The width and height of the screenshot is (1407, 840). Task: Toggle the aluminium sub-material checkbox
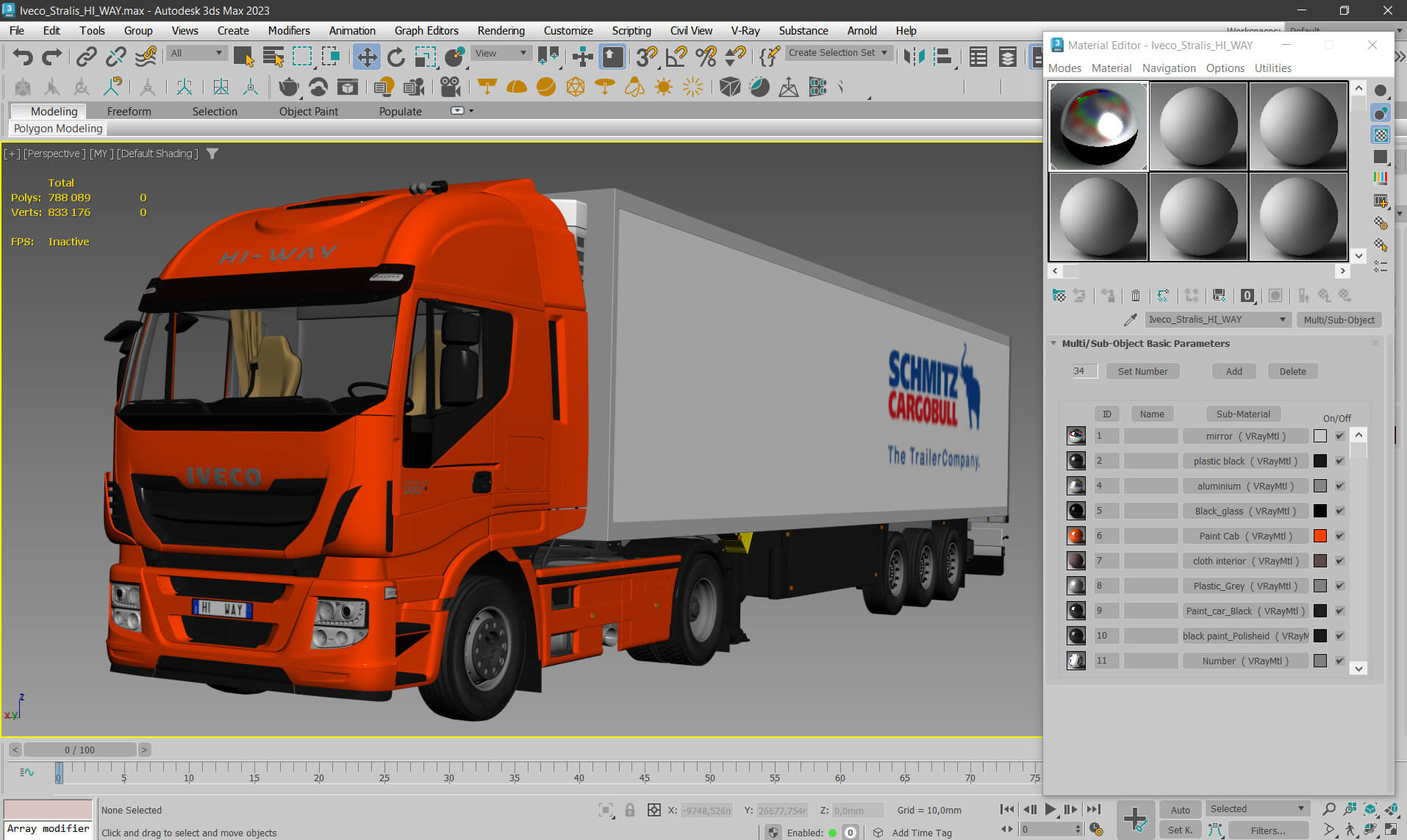(x=1340, y=486)
